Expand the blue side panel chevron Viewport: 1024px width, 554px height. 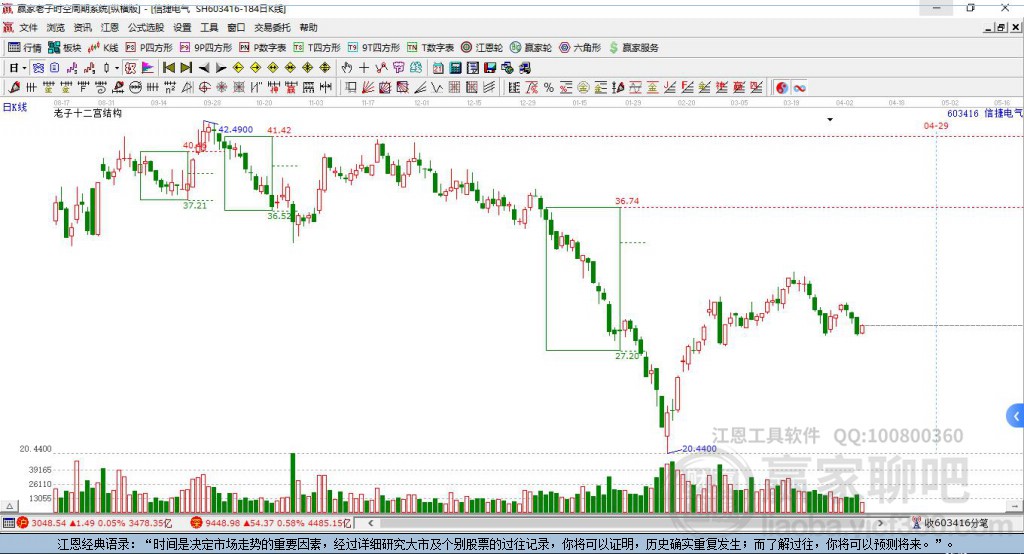coord(1016,416)
